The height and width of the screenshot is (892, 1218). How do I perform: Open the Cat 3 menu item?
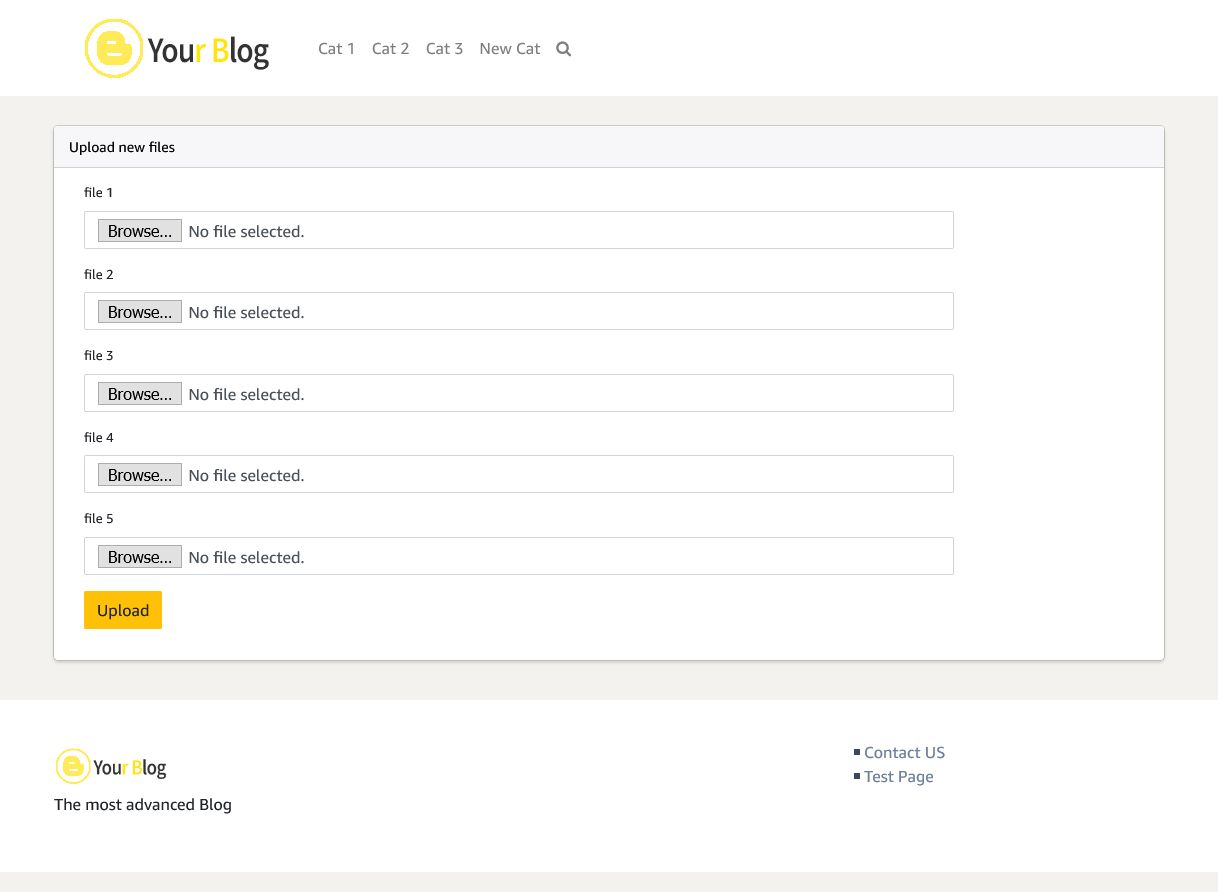(x=445, y=49)
